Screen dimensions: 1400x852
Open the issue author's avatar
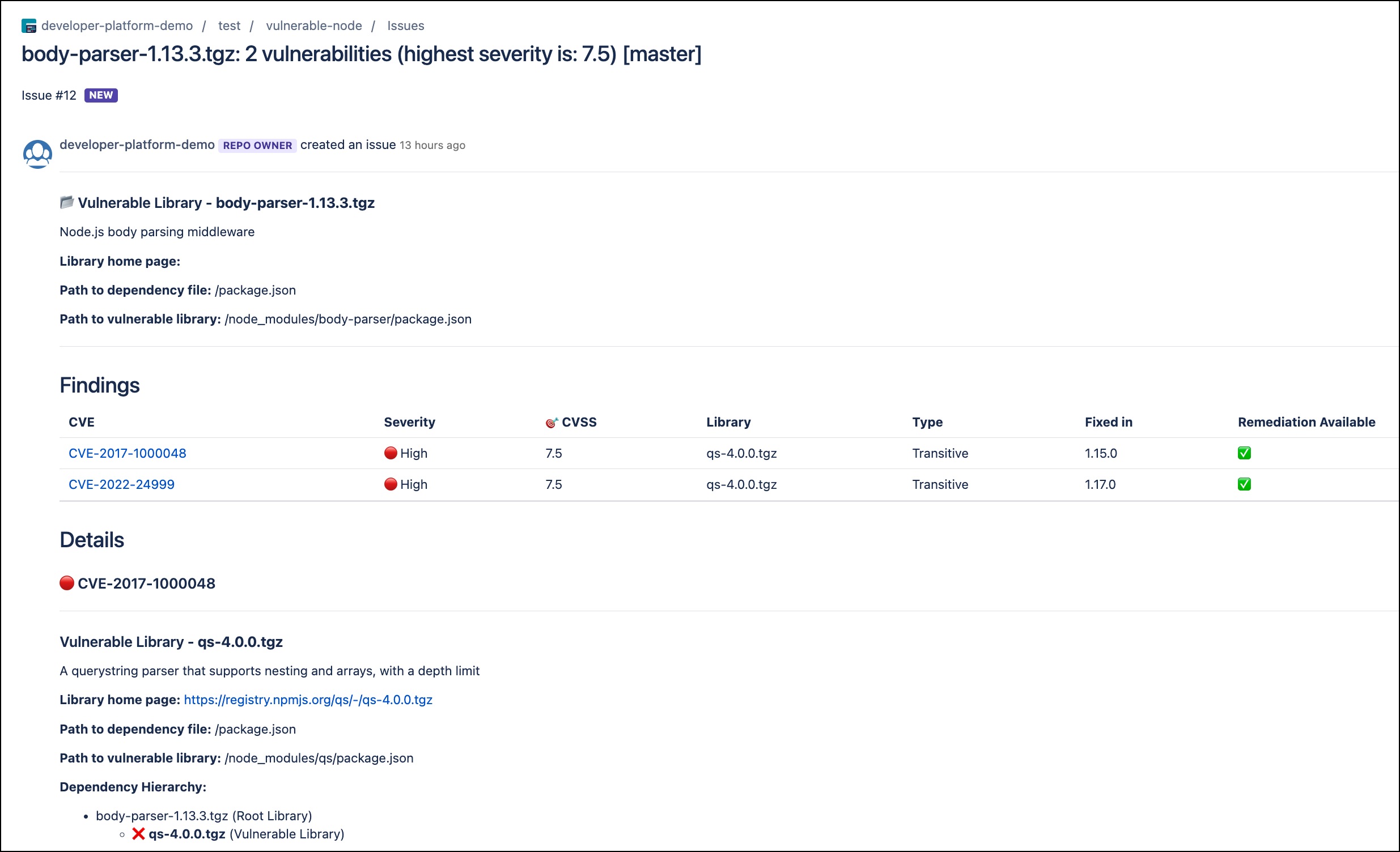coord(37,154)
